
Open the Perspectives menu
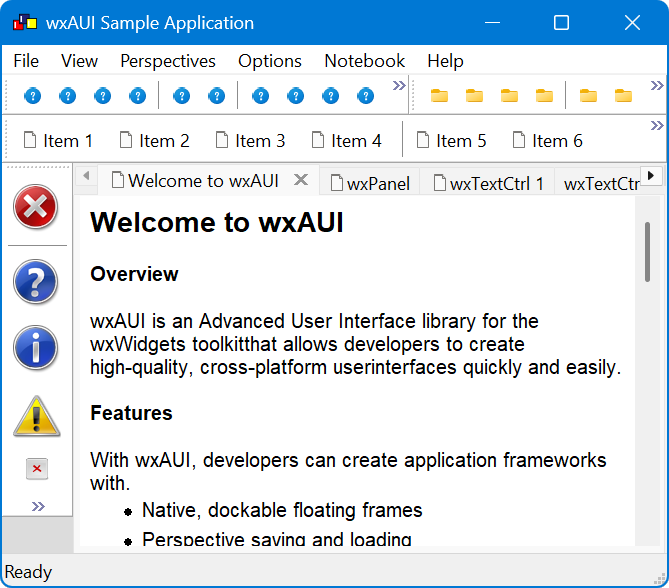click(168, 61)
